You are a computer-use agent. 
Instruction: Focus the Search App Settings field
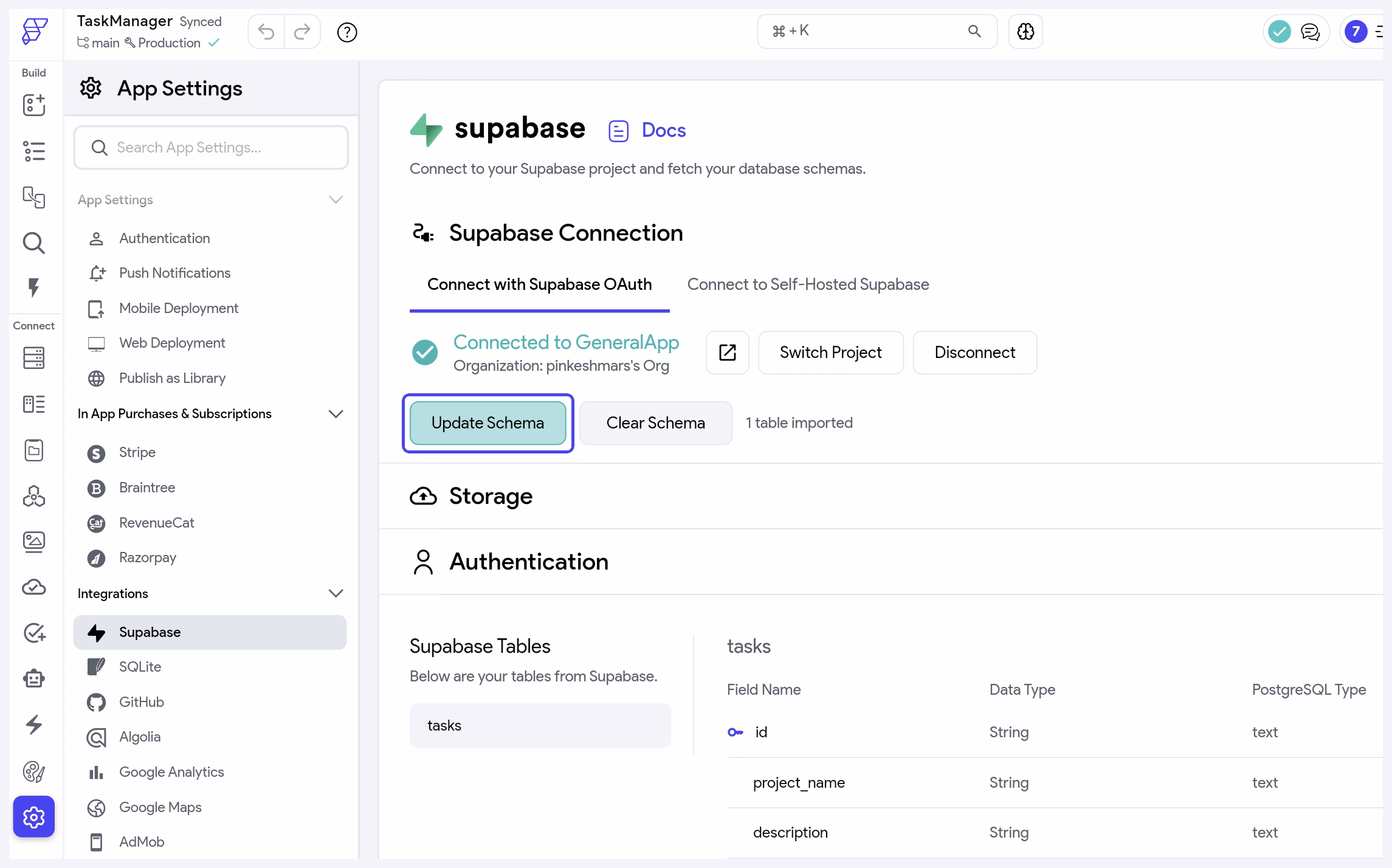pos(211,148)
